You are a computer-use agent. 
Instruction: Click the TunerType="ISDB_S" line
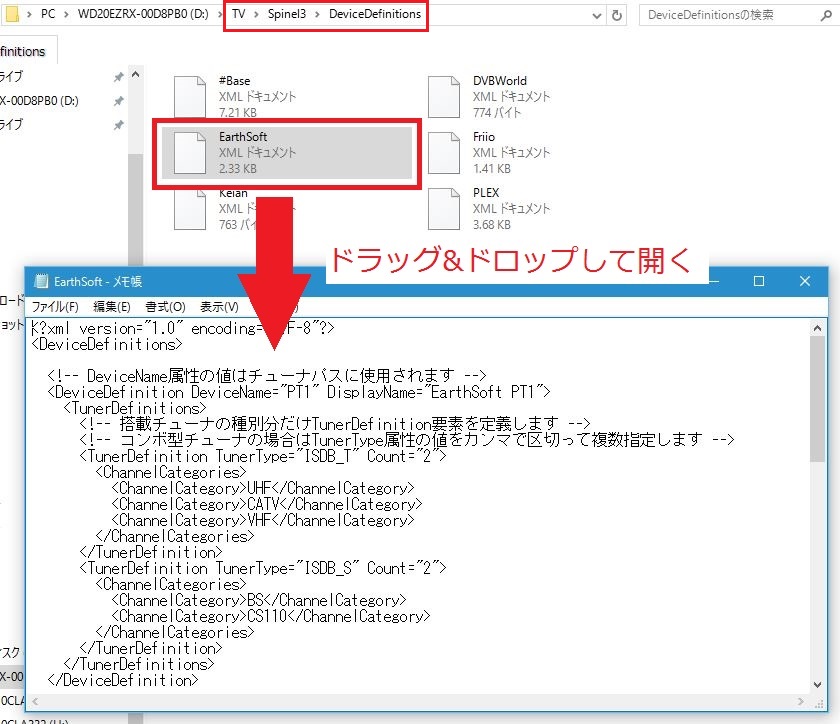[263, 568]
